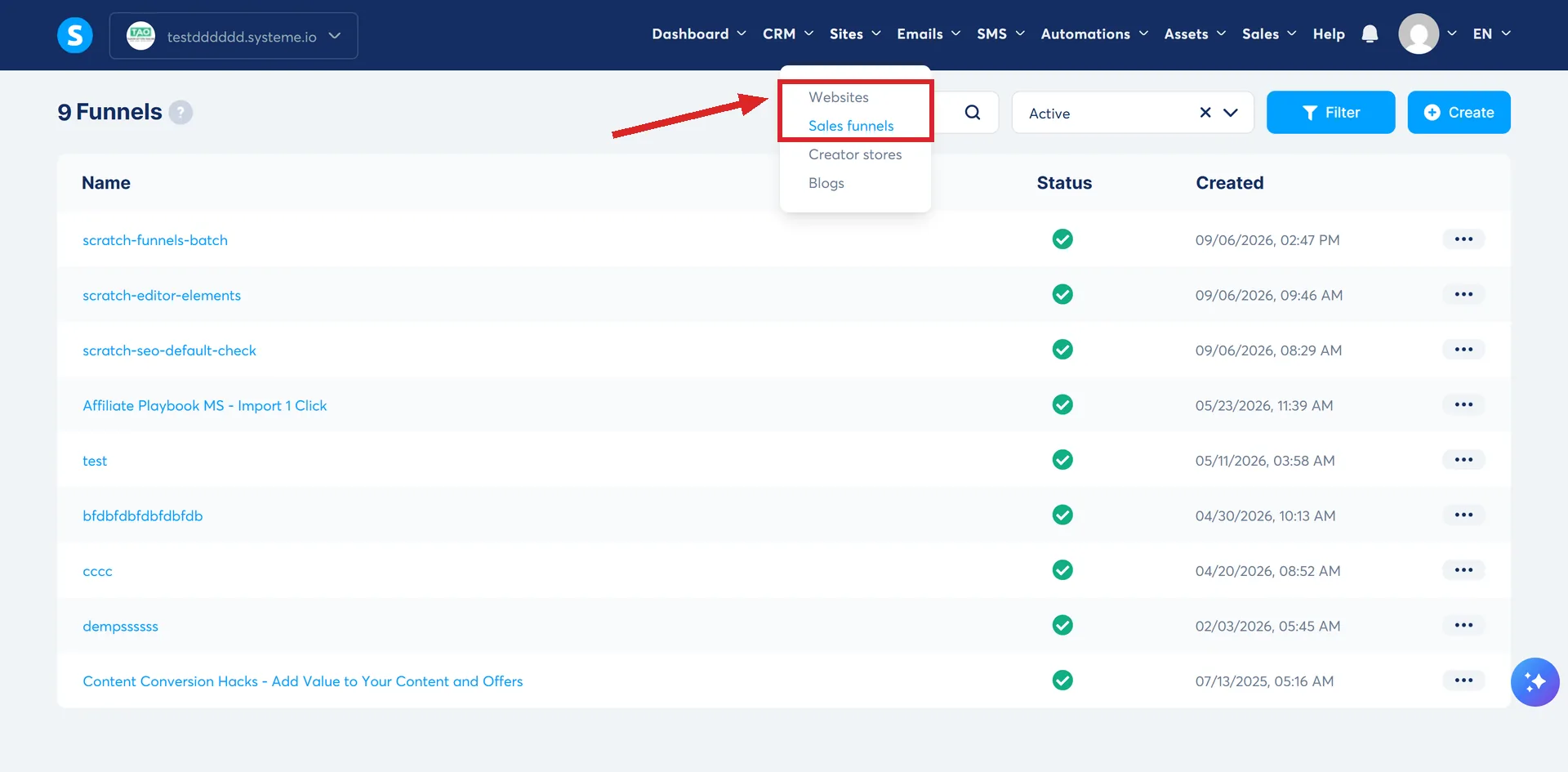Click the search magnifier icon
This screenshot has width=1568, height=772.
[x=972, y=113]
